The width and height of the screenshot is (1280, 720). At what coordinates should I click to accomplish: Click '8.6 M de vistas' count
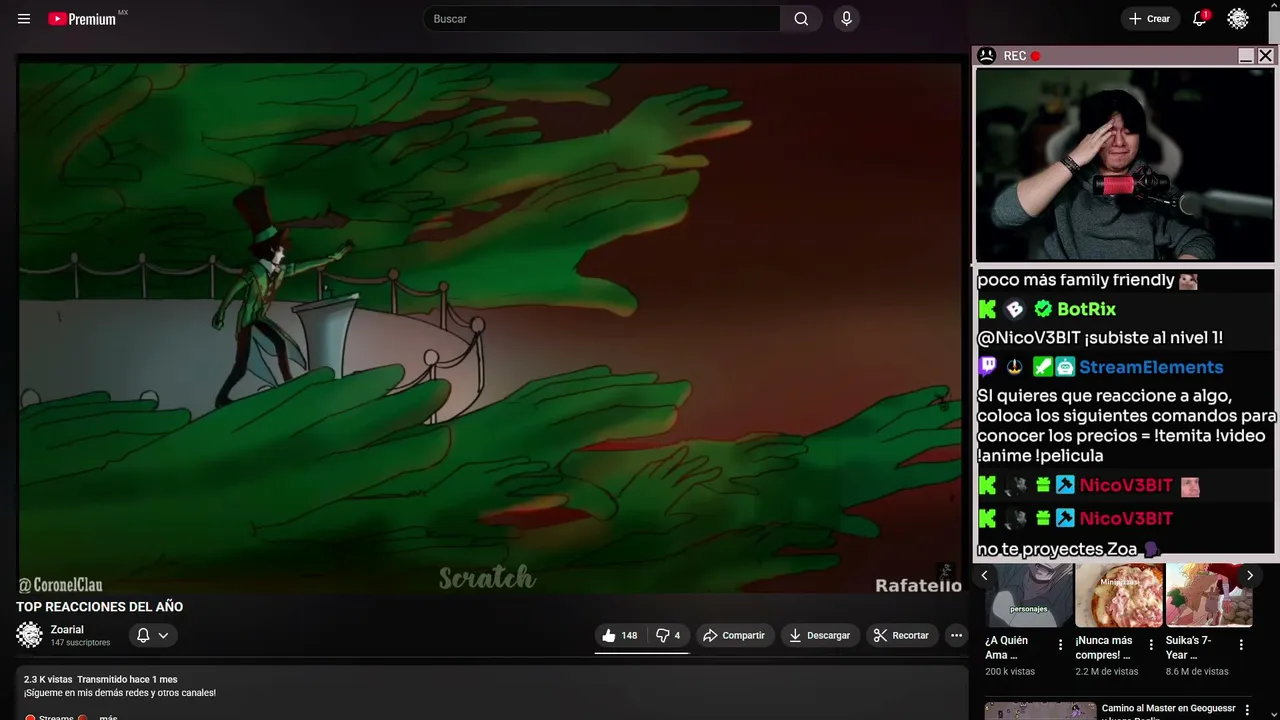(x=1197, y=672)
